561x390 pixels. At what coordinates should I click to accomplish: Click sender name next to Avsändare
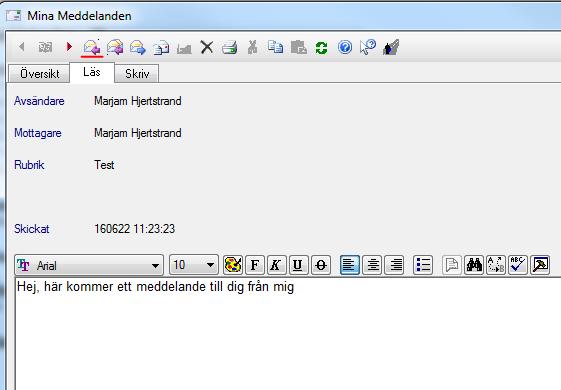coord(138,101)
